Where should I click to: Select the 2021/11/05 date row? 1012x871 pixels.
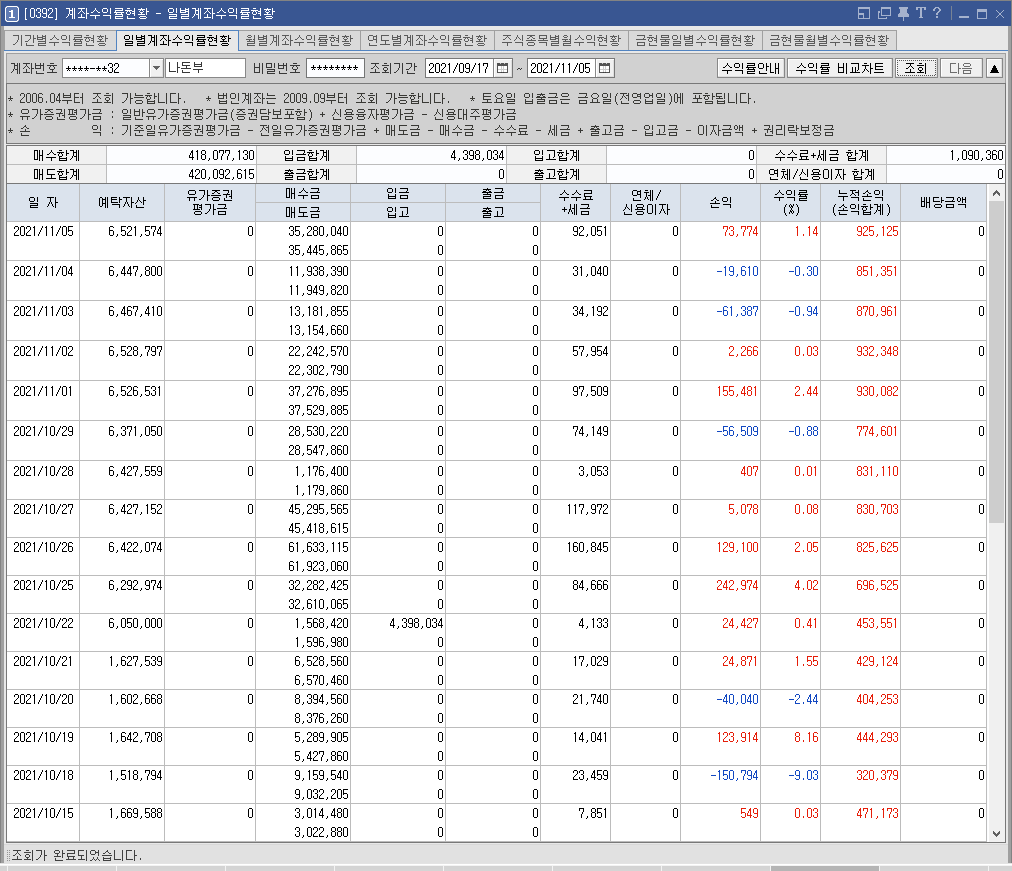tap(496, 241)
